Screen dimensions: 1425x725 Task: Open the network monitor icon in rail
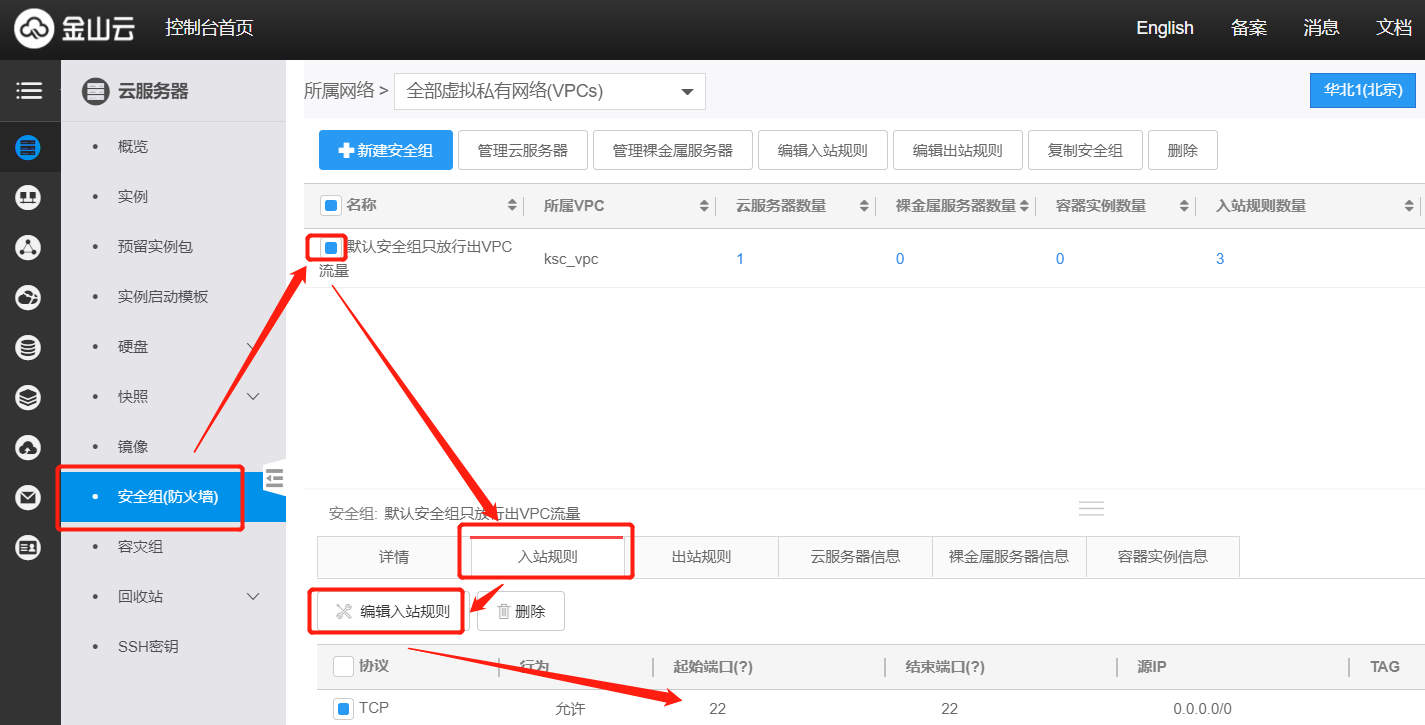point(29,197)
